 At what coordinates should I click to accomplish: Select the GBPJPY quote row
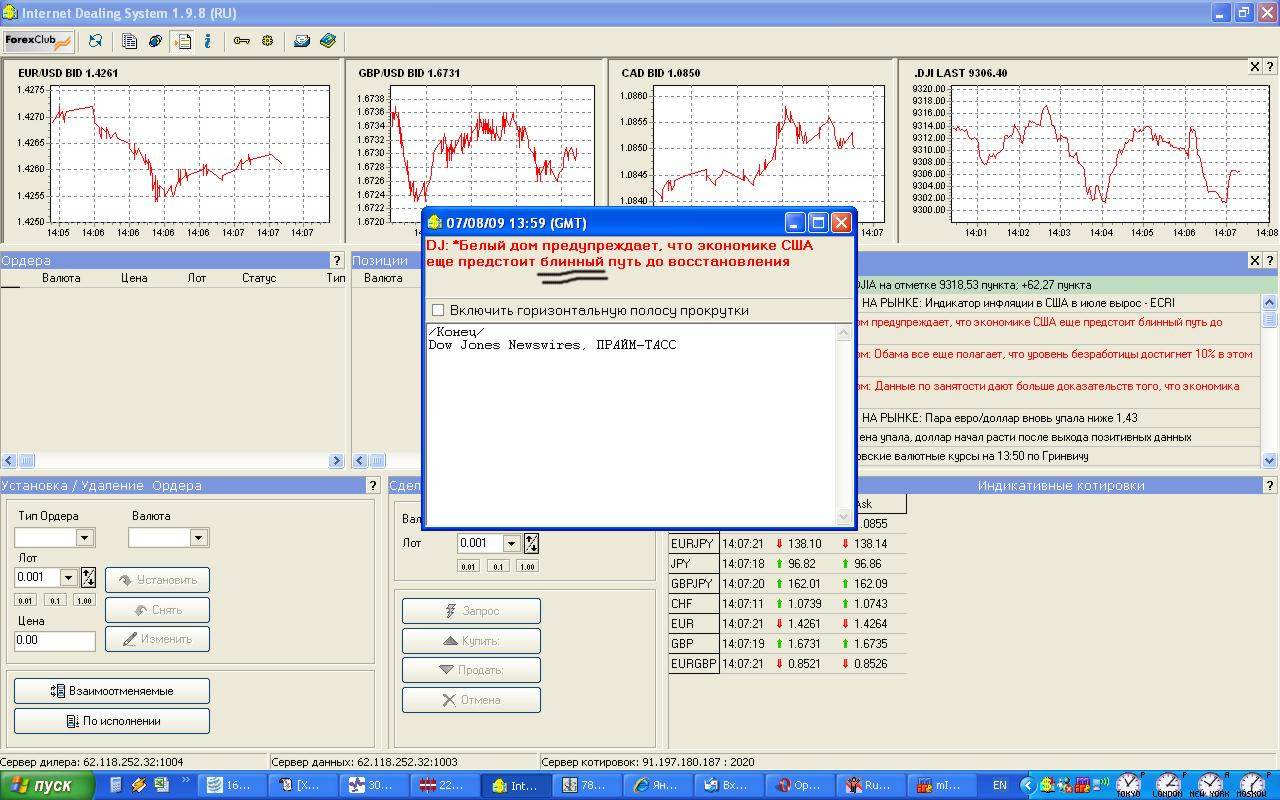[788, 584]
